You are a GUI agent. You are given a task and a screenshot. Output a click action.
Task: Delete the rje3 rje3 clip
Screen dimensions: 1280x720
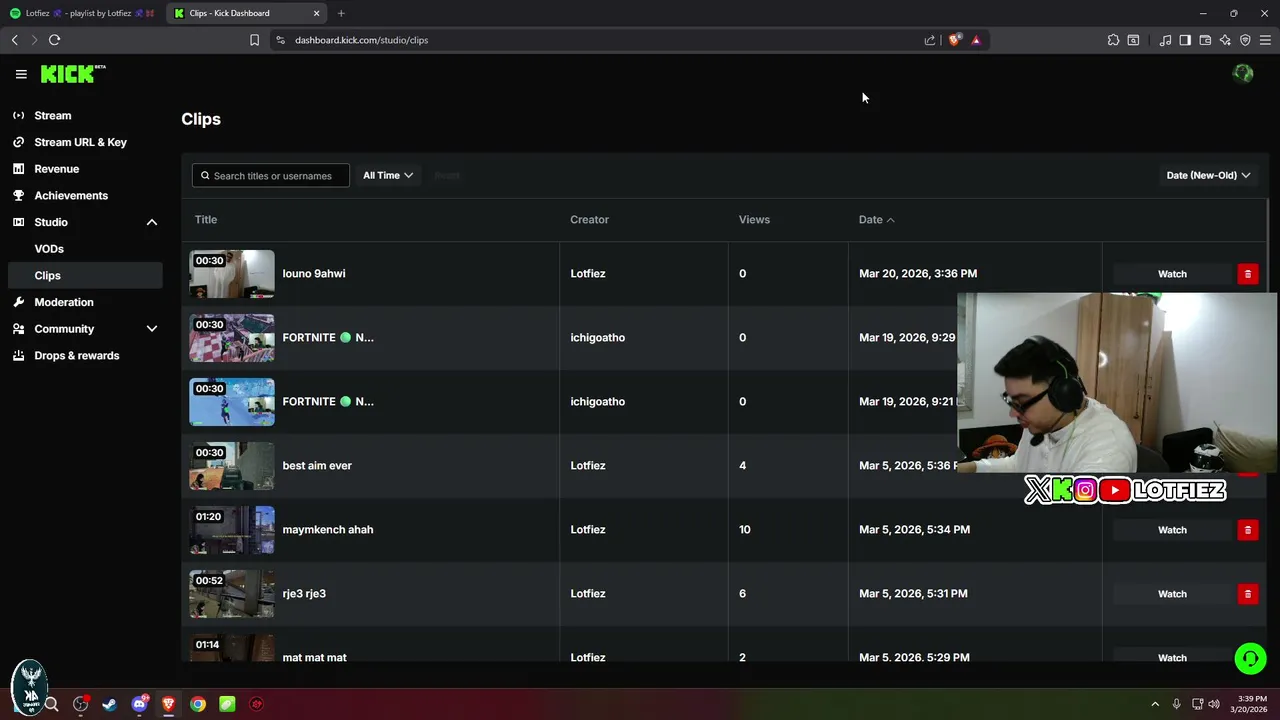[1248, 594]
